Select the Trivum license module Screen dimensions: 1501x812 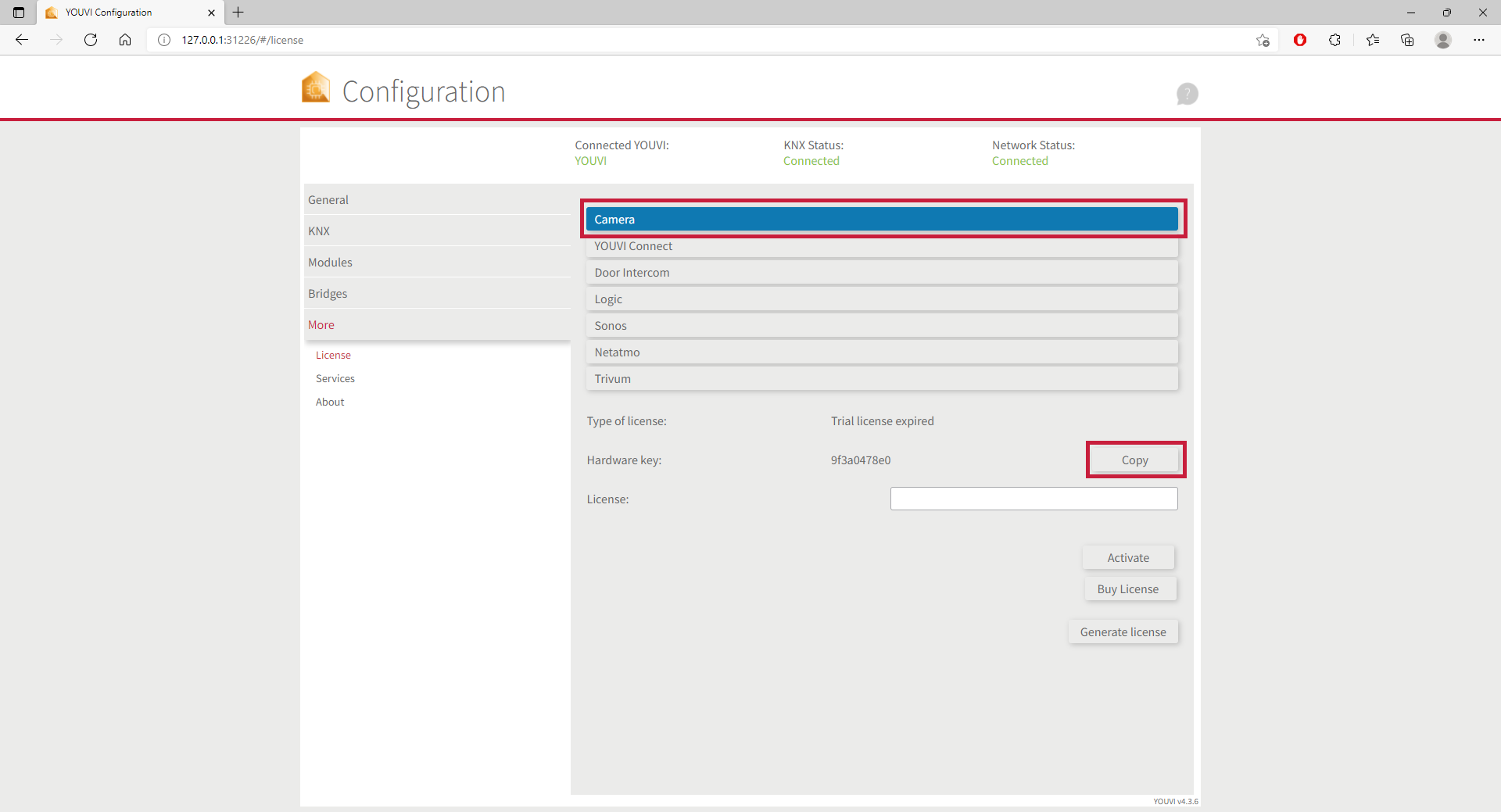point(882,379)
